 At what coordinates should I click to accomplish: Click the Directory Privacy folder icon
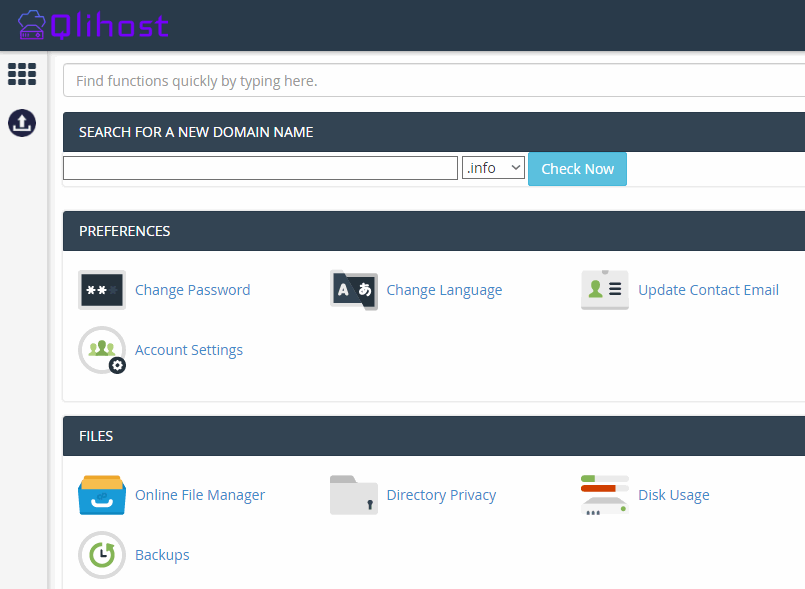click(x=354, y=495)
